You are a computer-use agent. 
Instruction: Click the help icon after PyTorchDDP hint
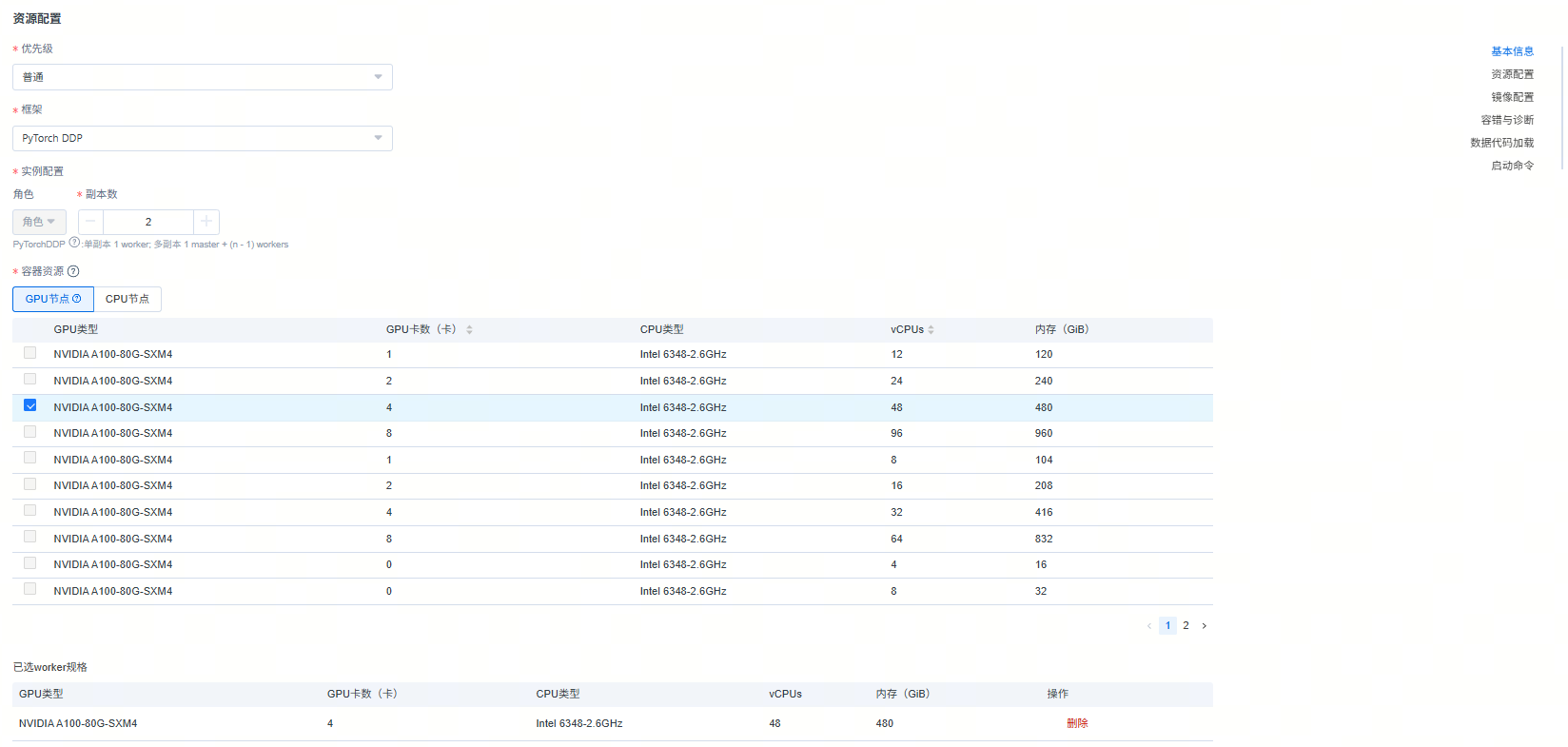74,243
